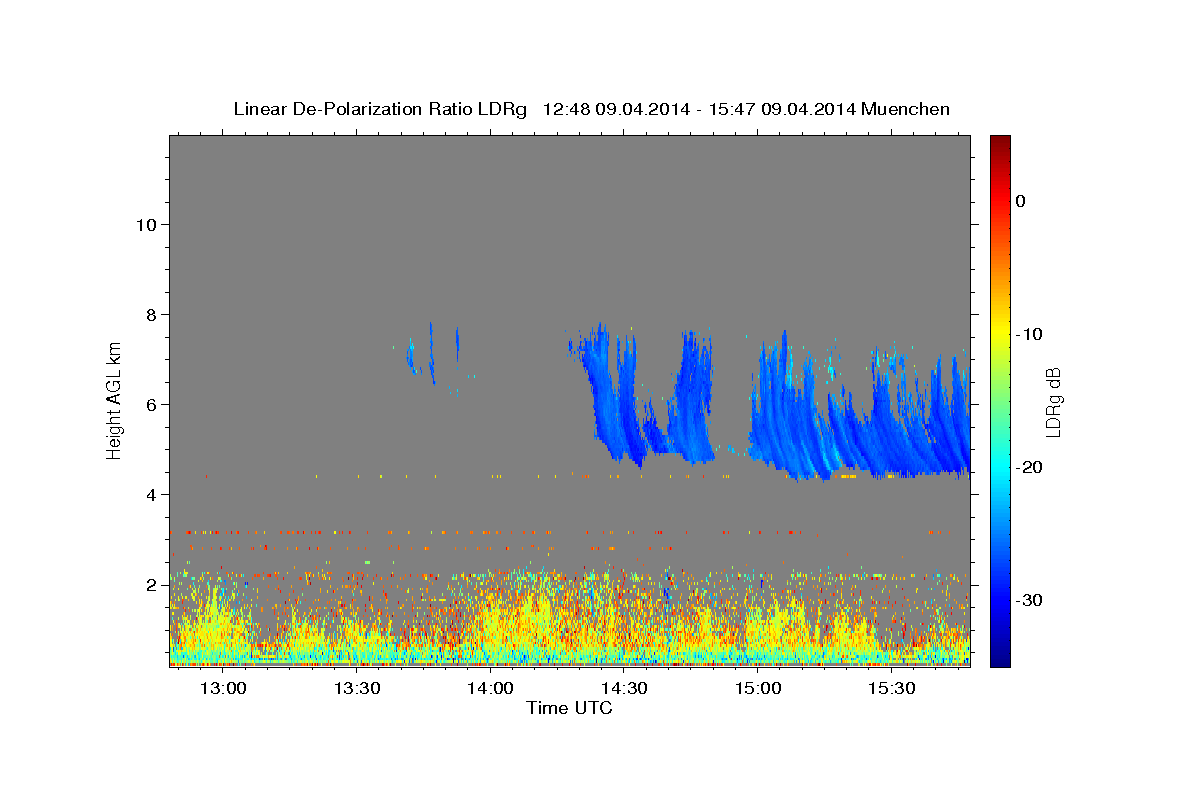Click the height tick label 8
Viewport: 1200px width, 800px height.
click(151, 314)
